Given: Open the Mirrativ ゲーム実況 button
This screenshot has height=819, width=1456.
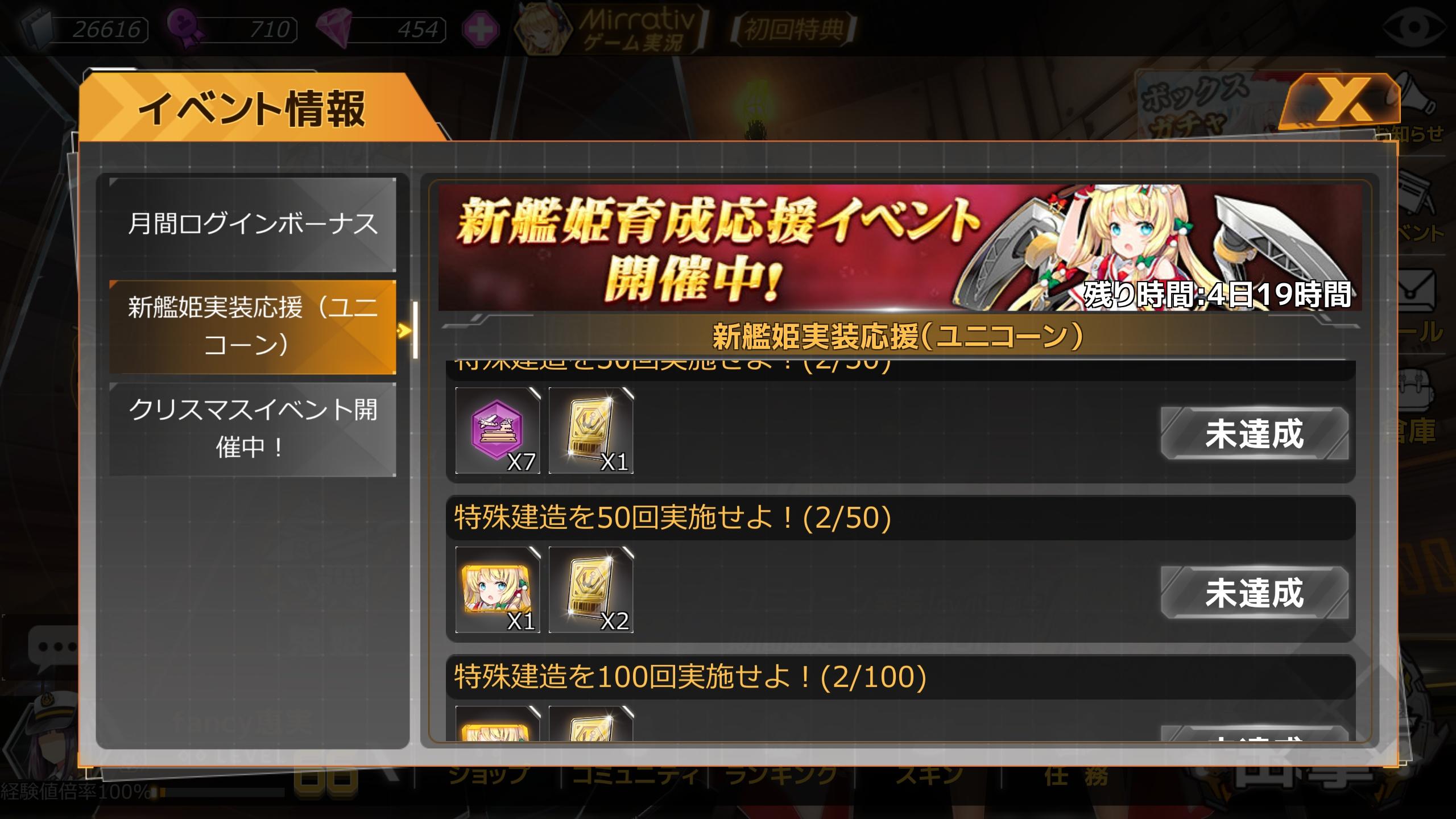Looking at the screenshot, I should coord(611,30).
